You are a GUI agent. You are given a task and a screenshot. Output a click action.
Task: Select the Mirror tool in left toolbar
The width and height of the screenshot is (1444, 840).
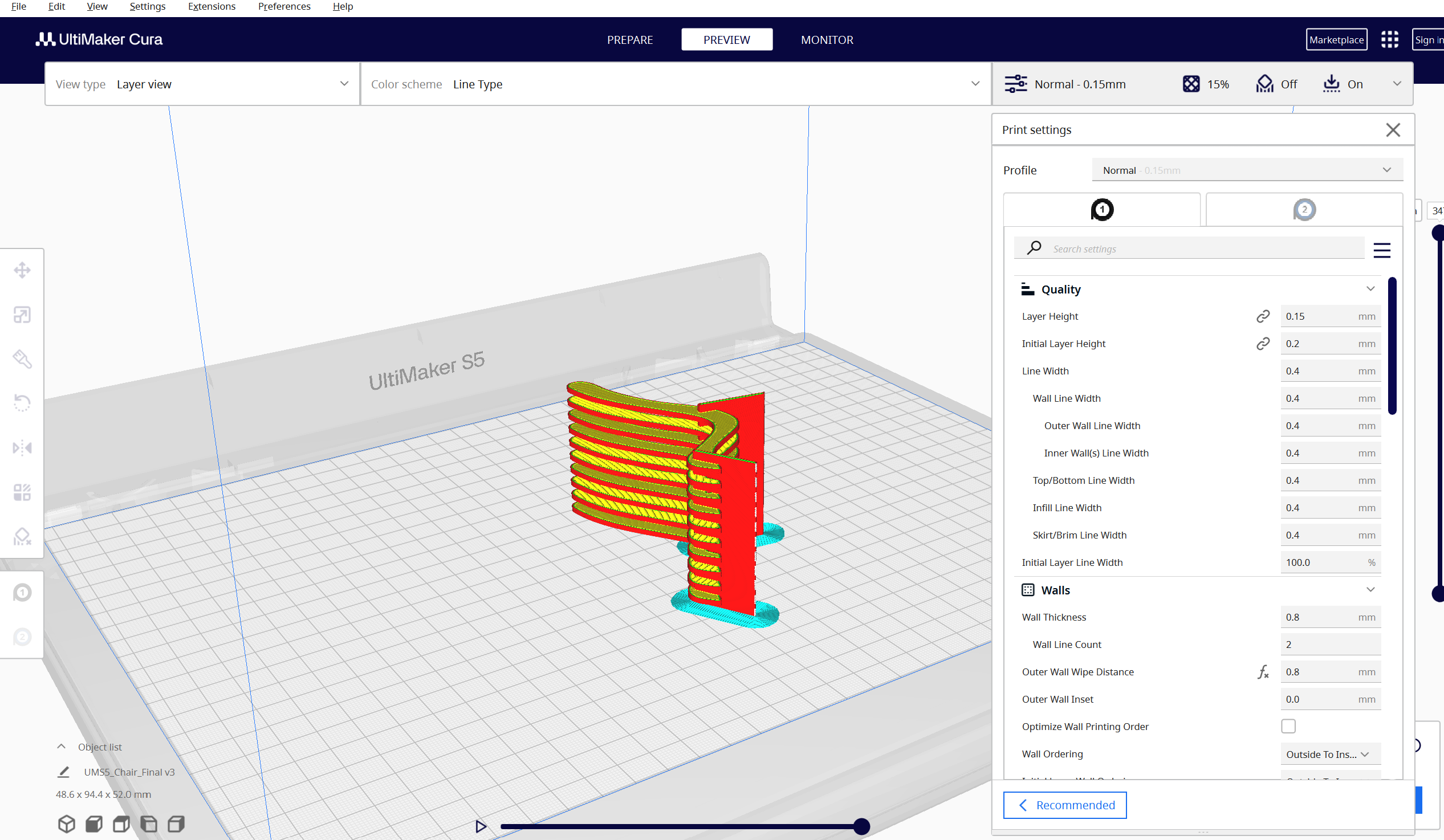(22, 447)
